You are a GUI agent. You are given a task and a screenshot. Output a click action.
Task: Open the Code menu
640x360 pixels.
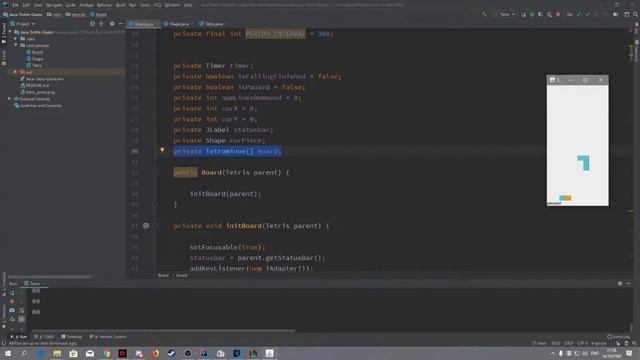click(71, 5)
